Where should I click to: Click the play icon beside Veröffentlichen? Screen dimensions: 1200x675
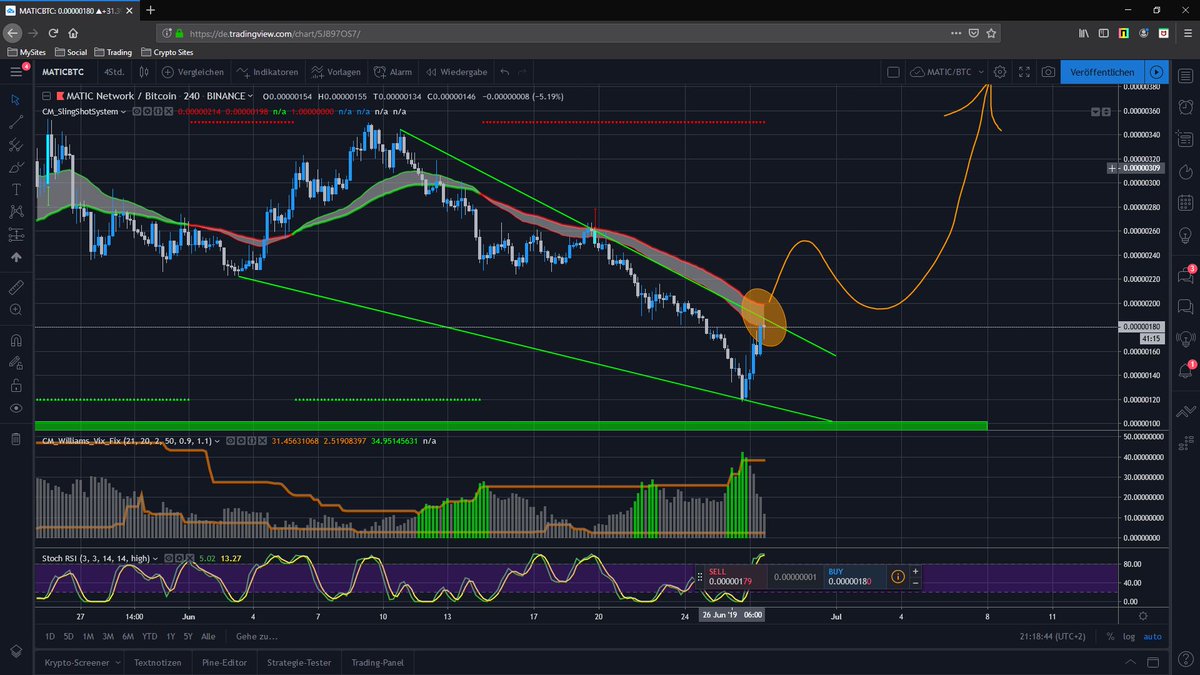pyautogui.click(x=1156, y=72)
